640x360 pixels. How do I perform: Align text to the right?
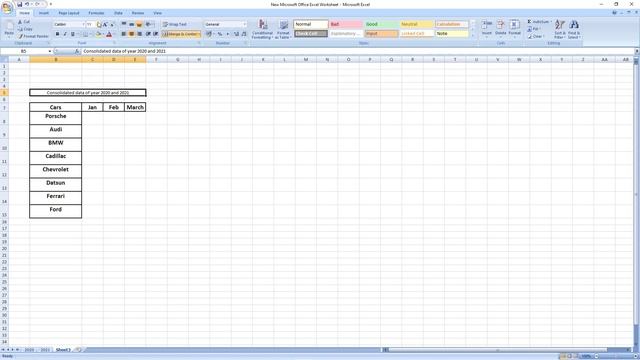[x=139, y=34]
